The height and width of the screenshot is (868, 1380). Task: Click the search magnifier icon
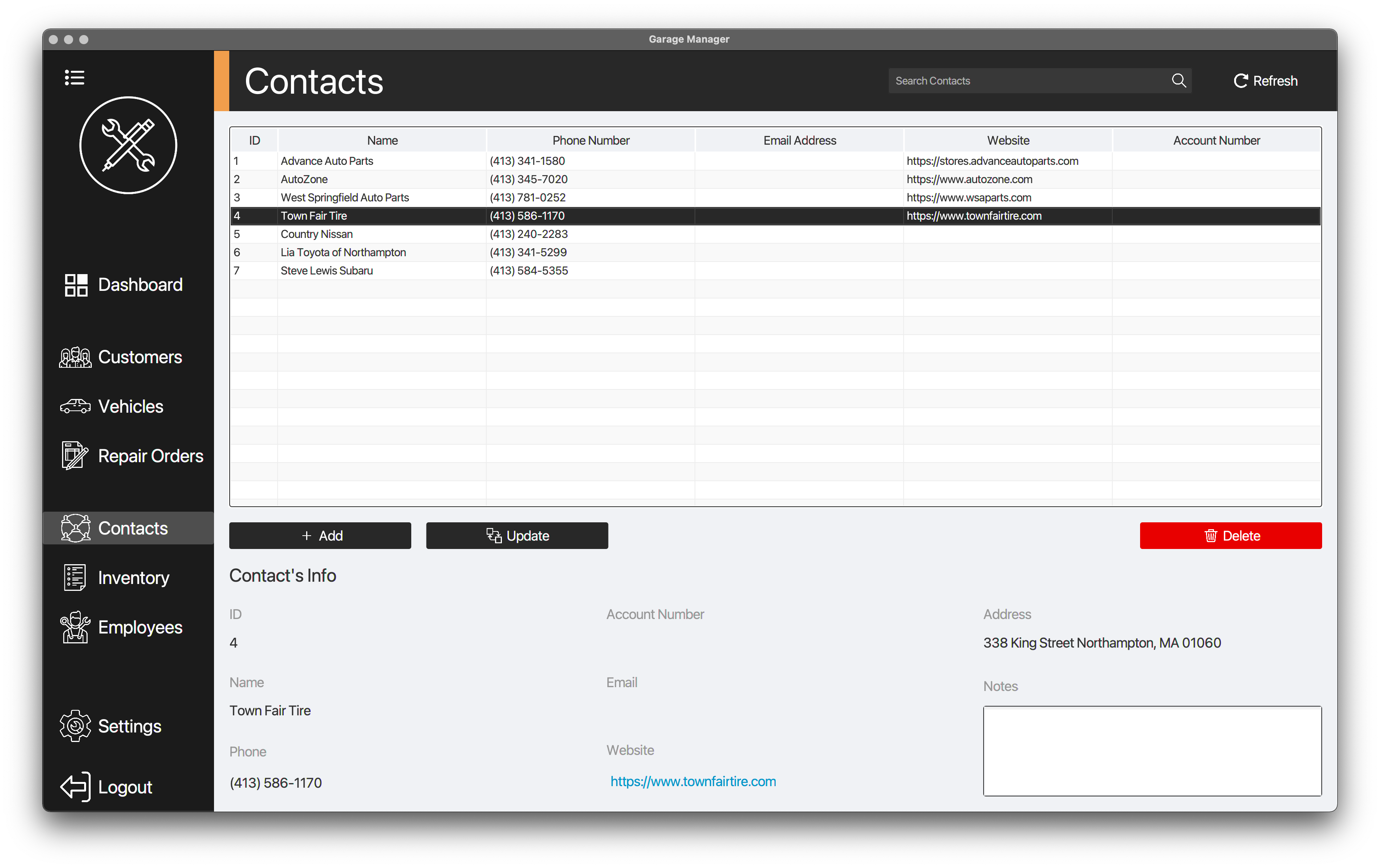pyautogui.click(x=1178, y=81)
